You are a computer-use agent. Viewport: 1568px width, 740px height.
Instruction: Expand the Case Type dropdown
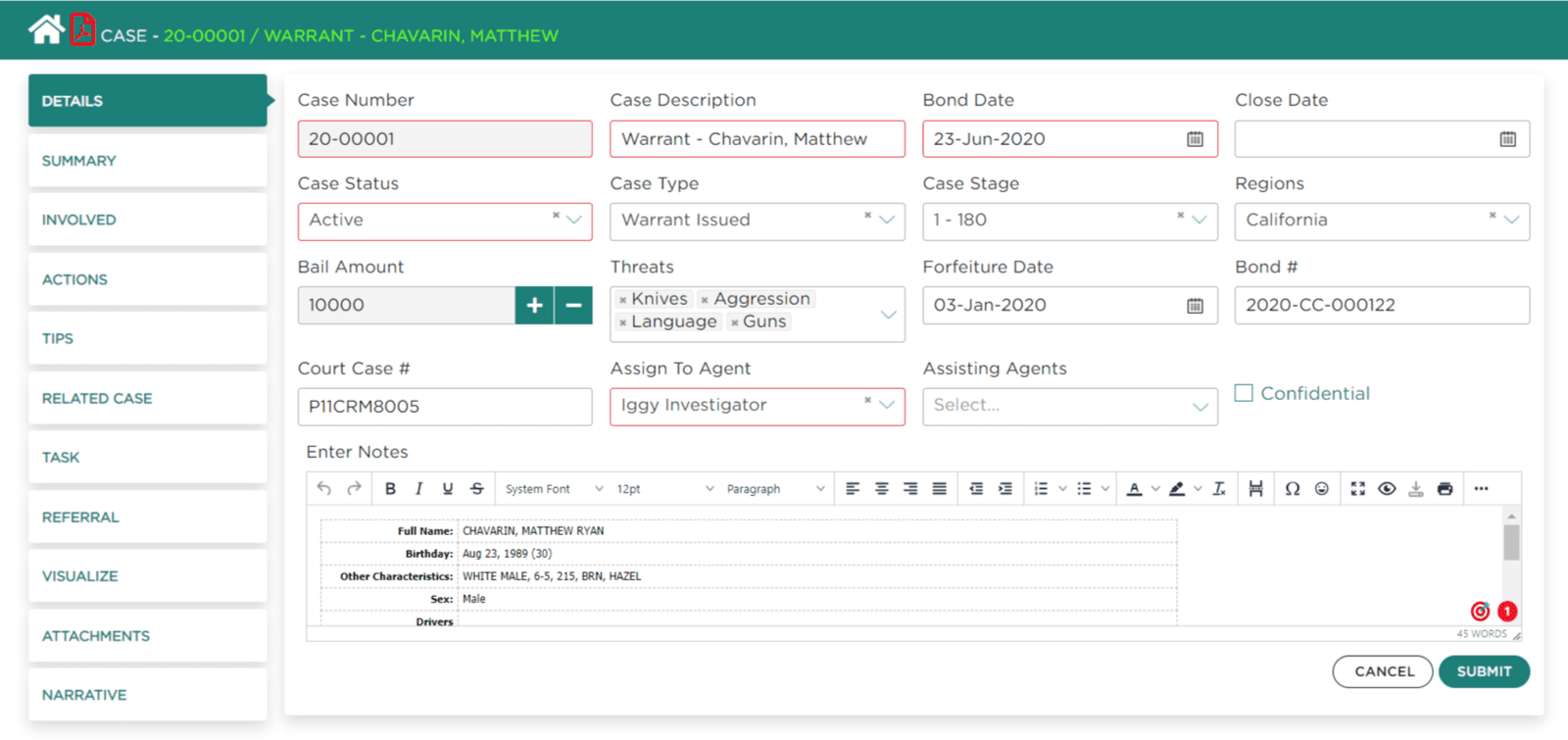(887, 221)
